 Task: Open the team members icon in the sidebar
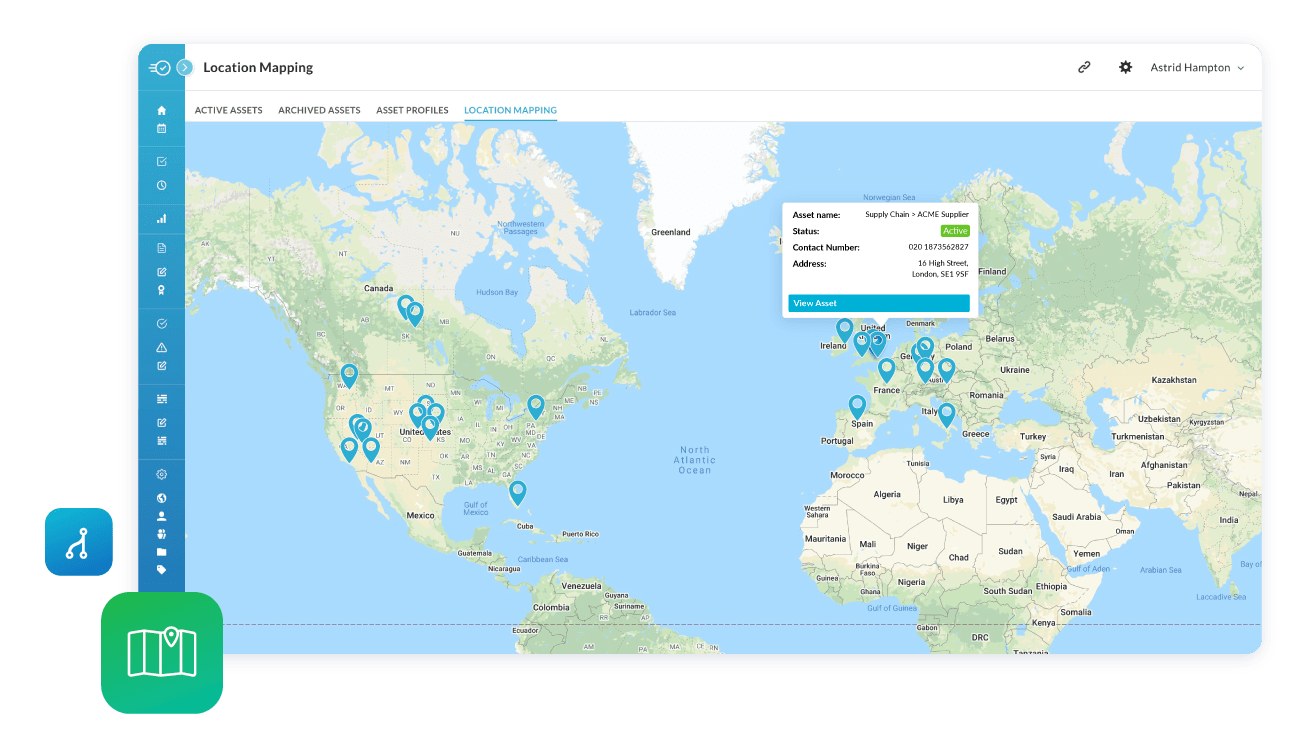click(162, 534)
